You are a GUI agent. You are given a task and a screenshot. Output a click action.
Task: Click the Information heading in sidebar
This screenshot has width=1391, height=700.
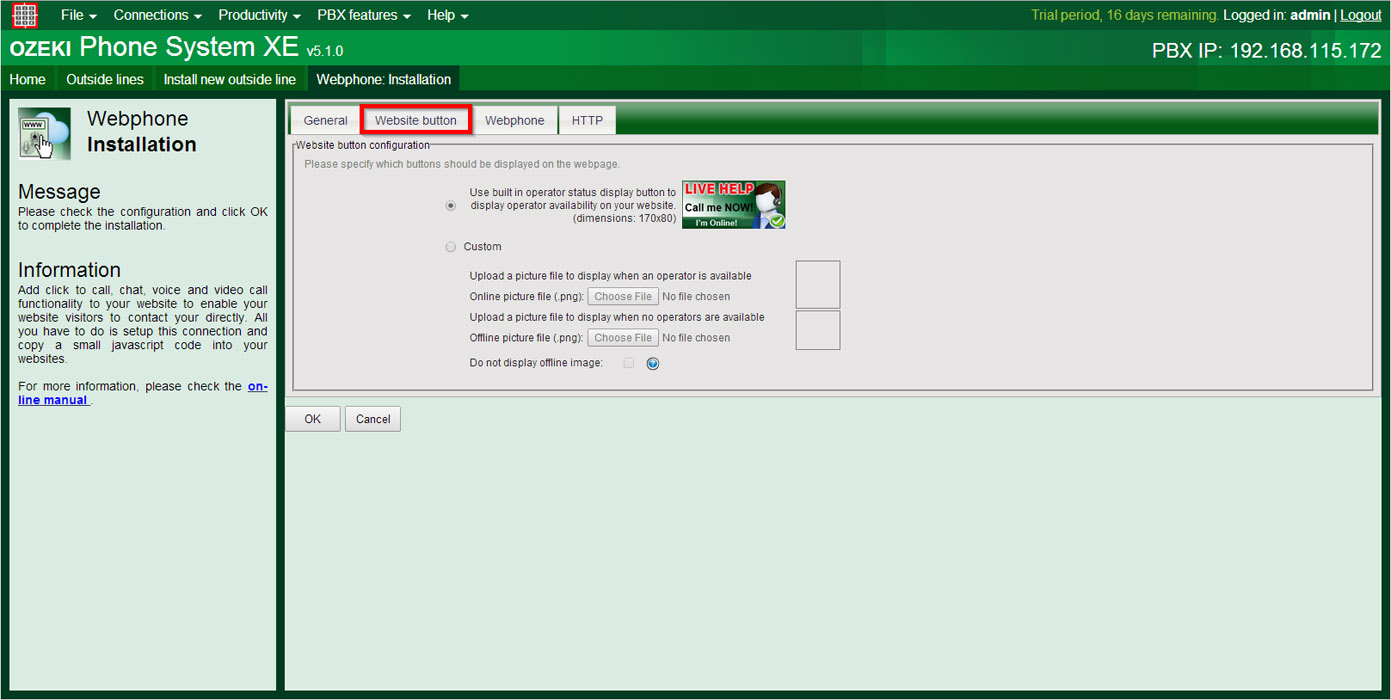[x=69, y=270]
